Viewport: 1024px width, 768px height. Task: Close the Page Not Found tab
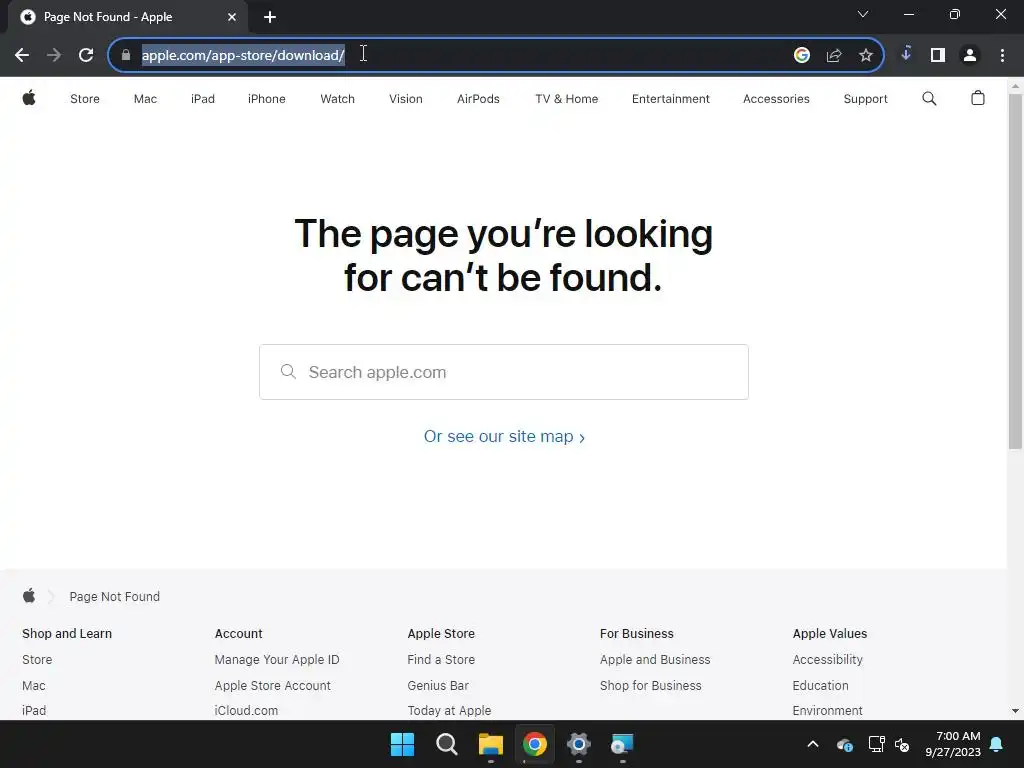click(232, 17)
